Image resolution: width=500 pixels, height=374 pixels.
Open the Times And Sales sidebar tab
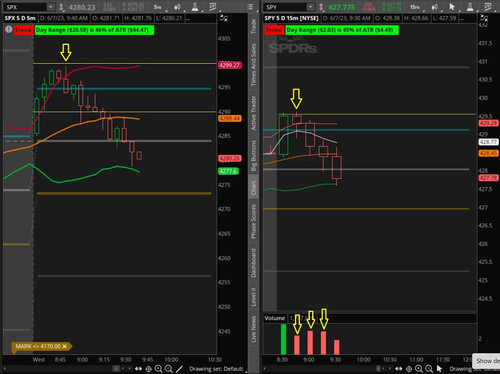[253, 65]
